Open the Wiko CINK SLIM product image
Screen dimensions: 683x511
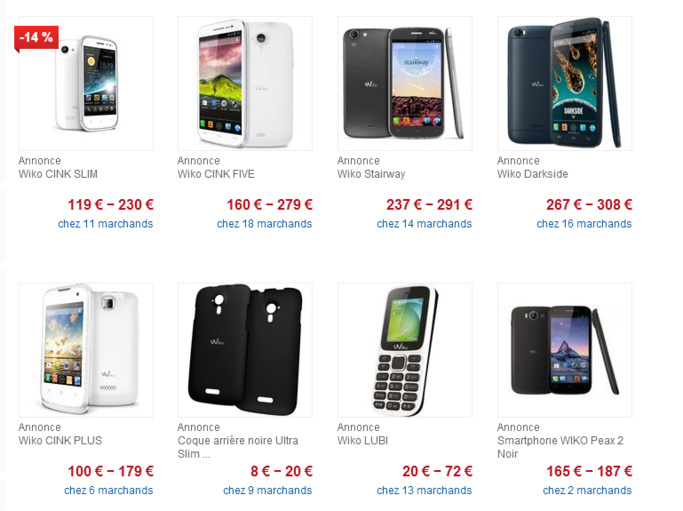(86, 84)
